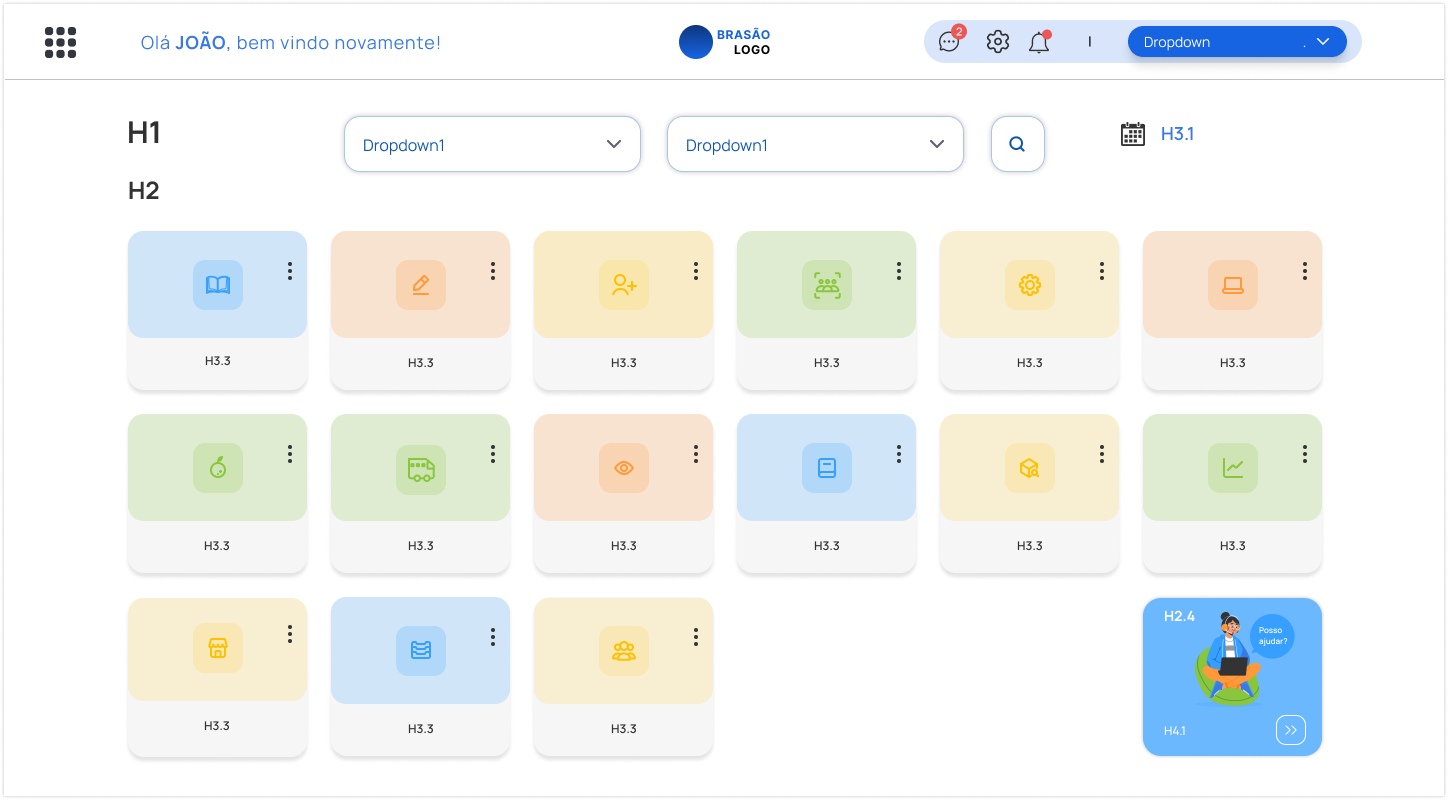Open three-dot menu on laptop card
The width and height of the screenshot is (1448, 800).
[1305, 271]
